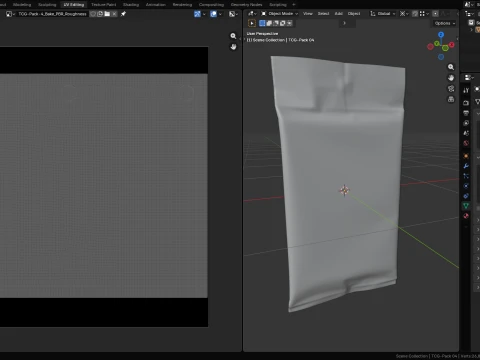The width and height of the screenshot is (480, 360).
Task: Click the pan hand gizmo in UV editor
Action: 233,47
